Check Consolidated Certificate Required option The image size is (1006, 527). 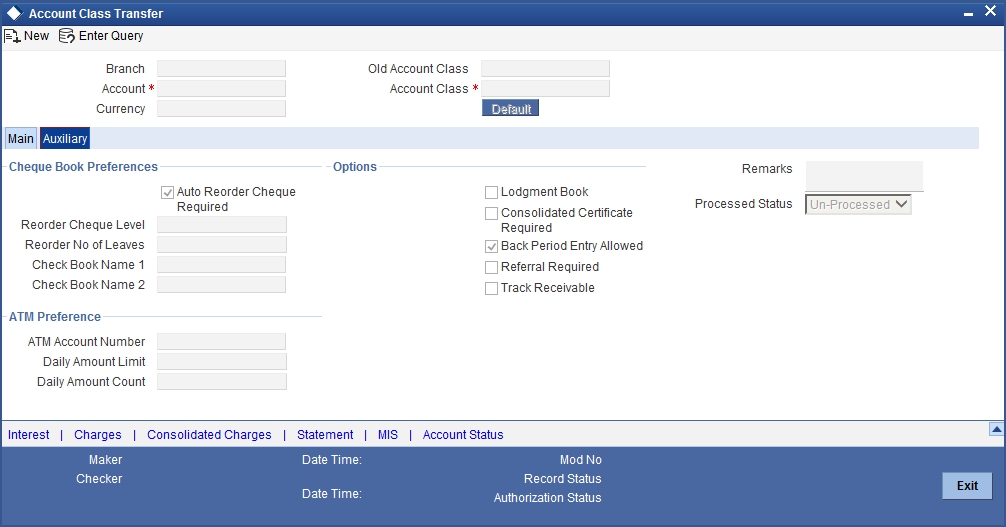[491, 213]
